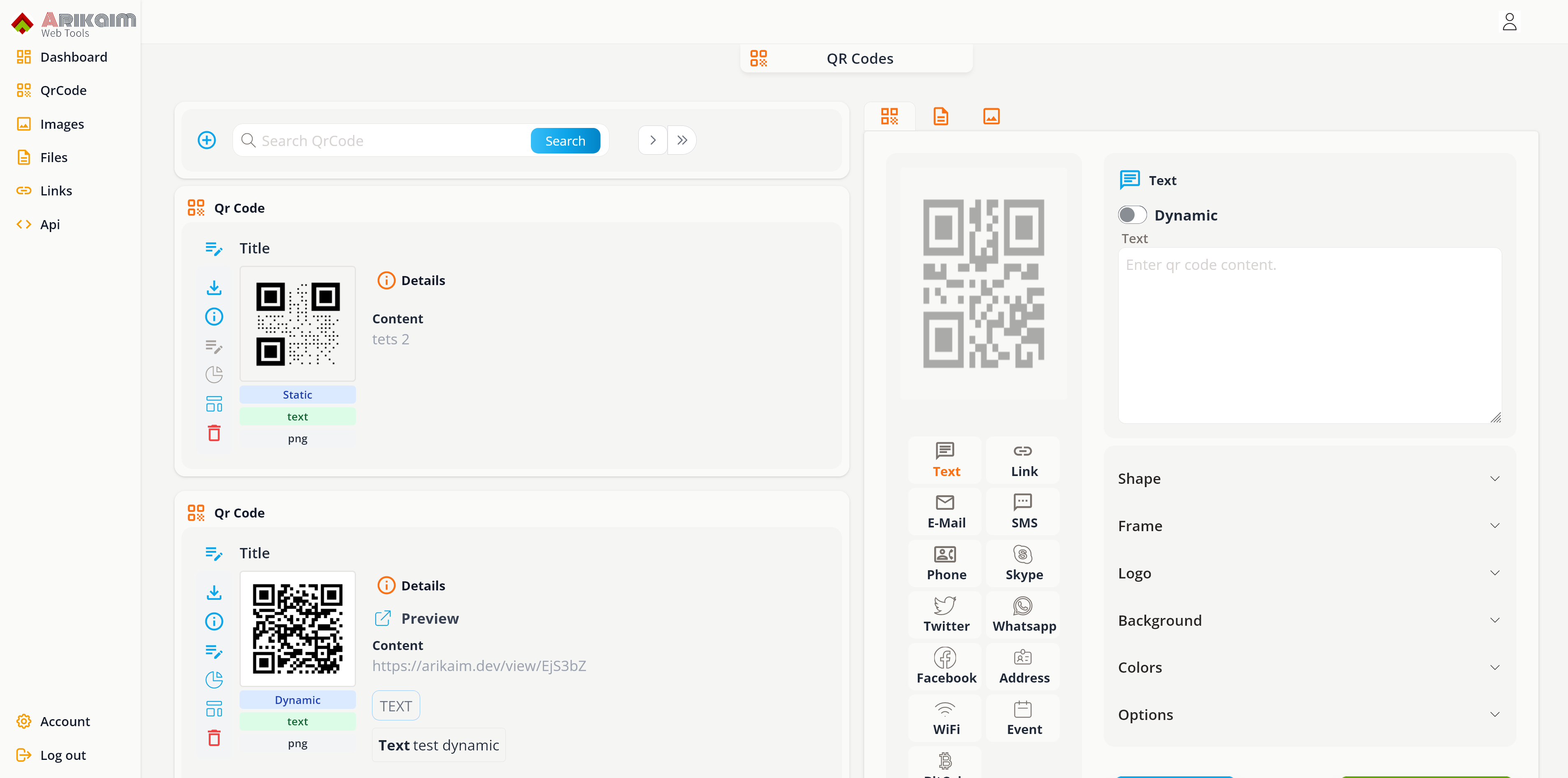Click the QR code content text area

tap(1309, 334)
